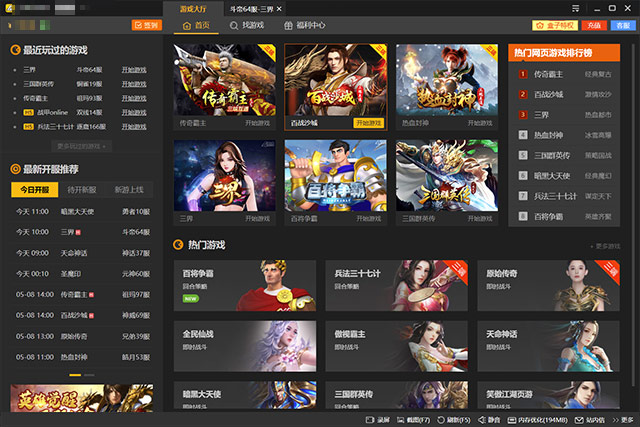This screenshot has height=427, width=640.
Task: Select the 游戏大厅 window tab
Action: [x=193, y=9]
